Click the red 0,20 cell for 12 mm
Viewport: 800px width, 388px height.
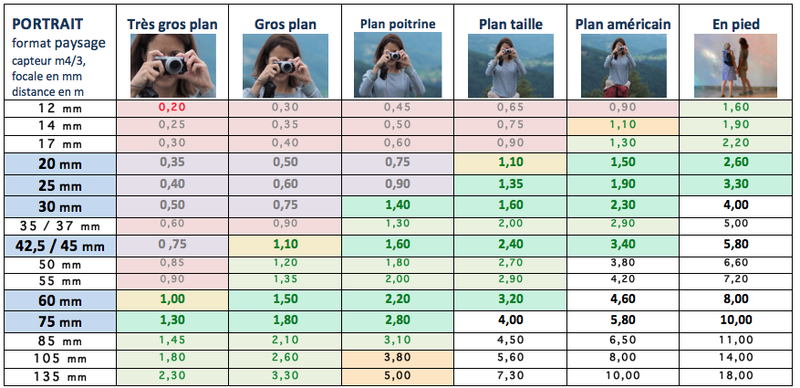click(x=172, y=108)
